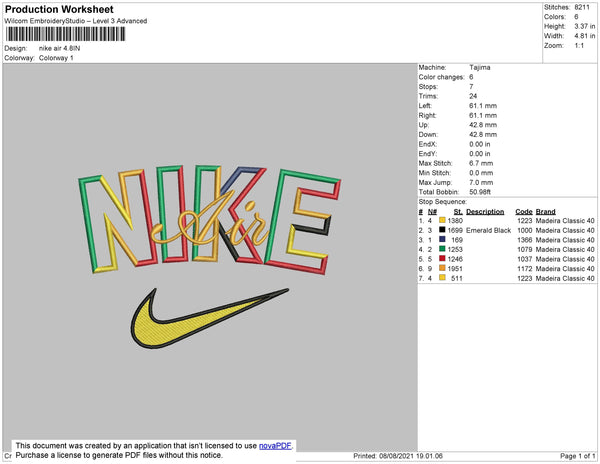The width and height of the screenshot is (600, 464).
Task: Click code '1037' in the stop table
Action: (525, 259)
